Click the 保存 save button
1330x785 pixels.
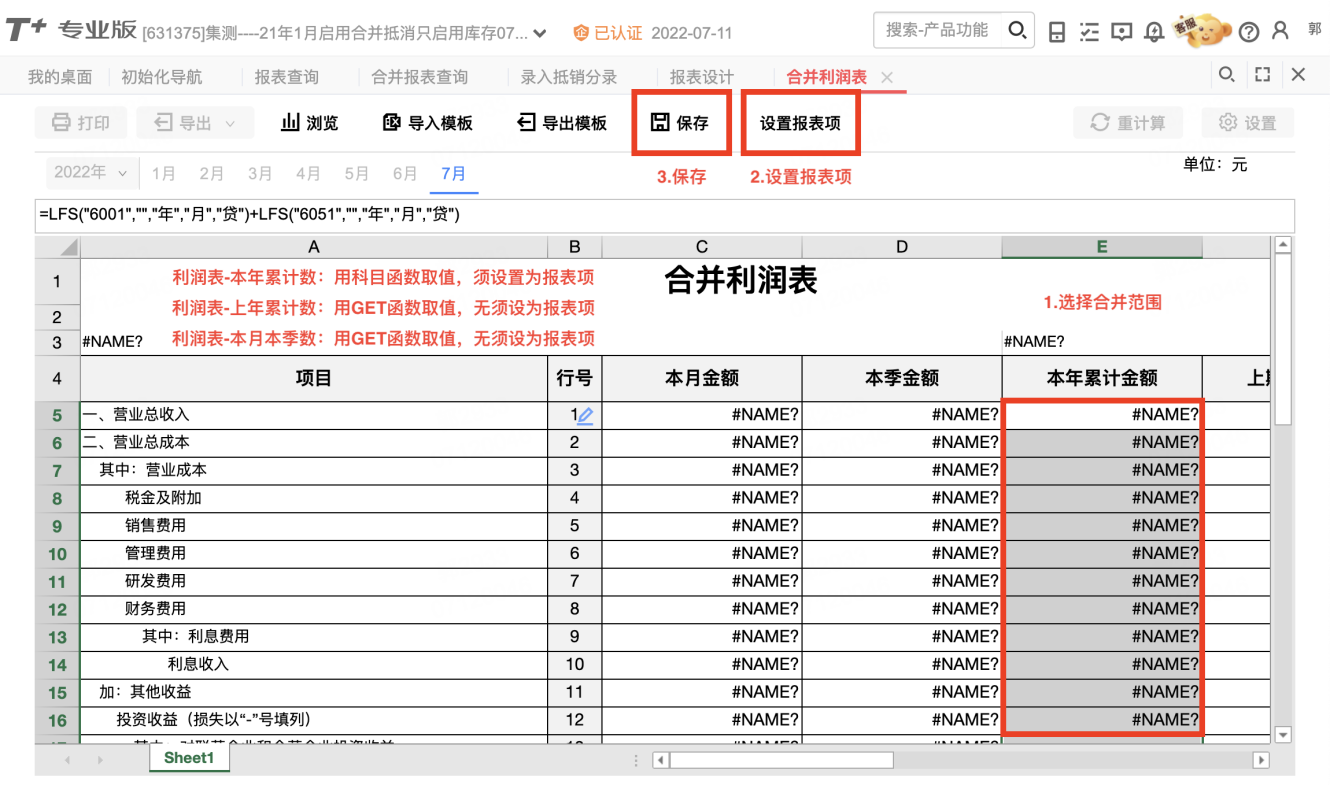(680, 123)
